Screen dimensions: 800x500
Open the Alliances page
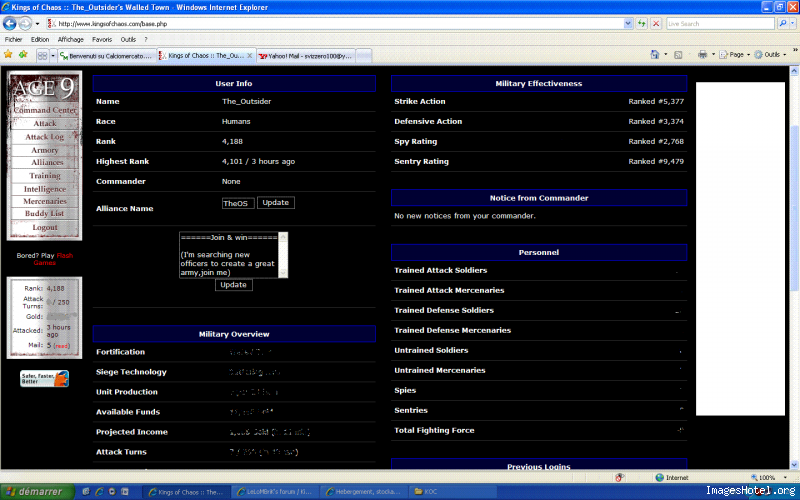(x=47, y=162)
